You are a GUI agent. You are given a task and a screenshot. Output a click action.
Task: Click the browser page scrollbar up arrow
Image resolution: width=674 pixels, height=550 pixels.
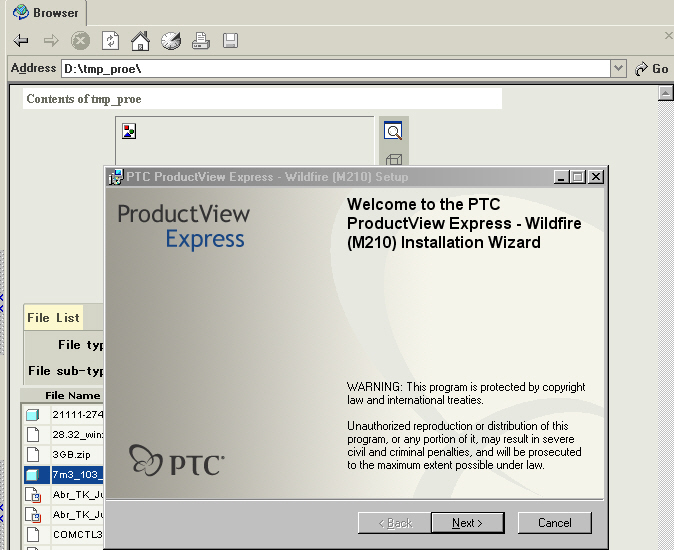666,93
